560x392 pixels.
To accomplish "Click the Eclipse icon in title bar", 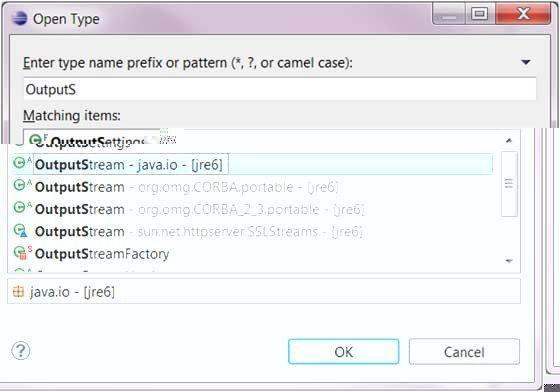I will click(x=19, y=18).
